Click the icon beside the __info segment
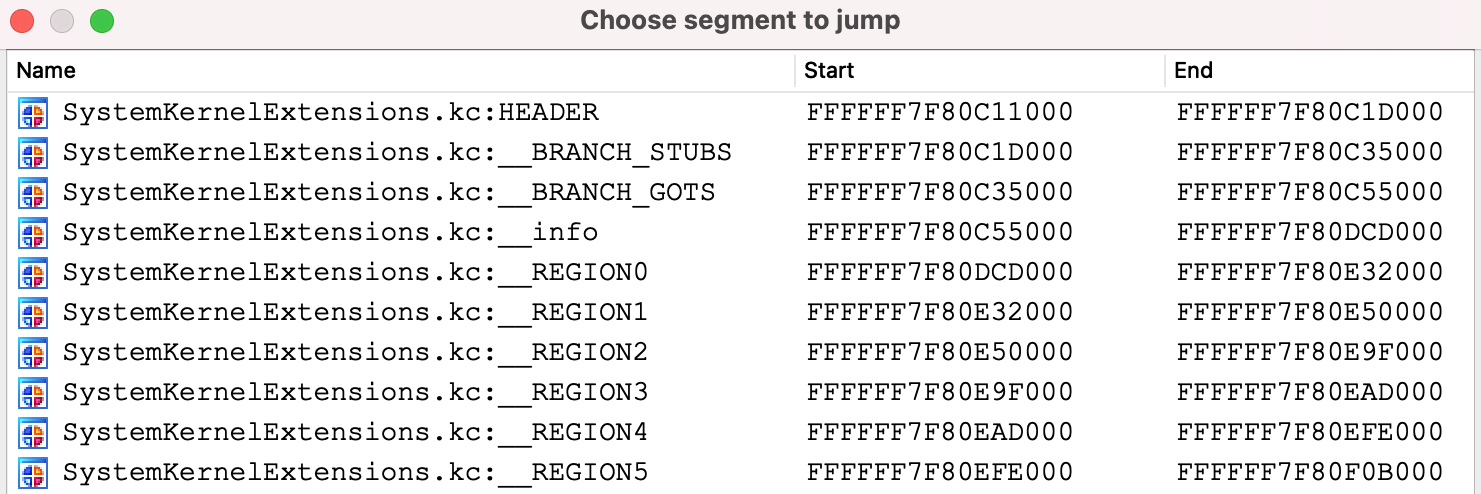The height and width of the screenshot is (494, 1481). [x=33, y=233]
